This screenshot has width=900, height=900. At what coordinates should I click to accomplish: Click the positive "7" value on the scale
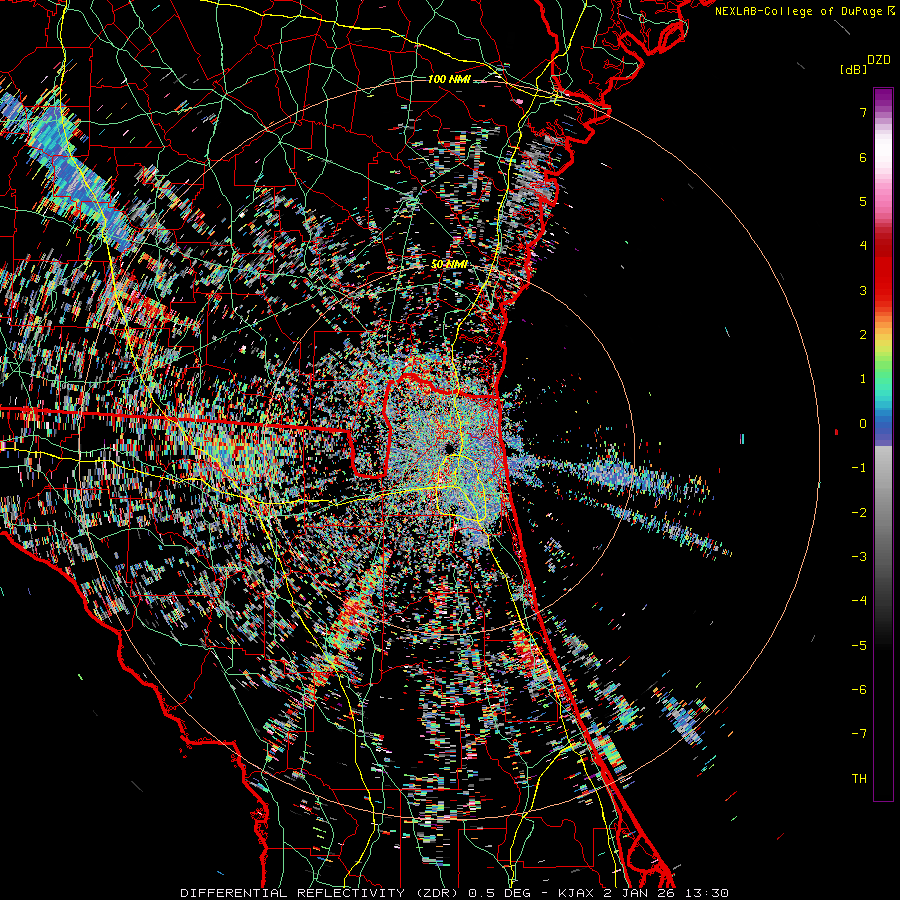coord(863,112)
